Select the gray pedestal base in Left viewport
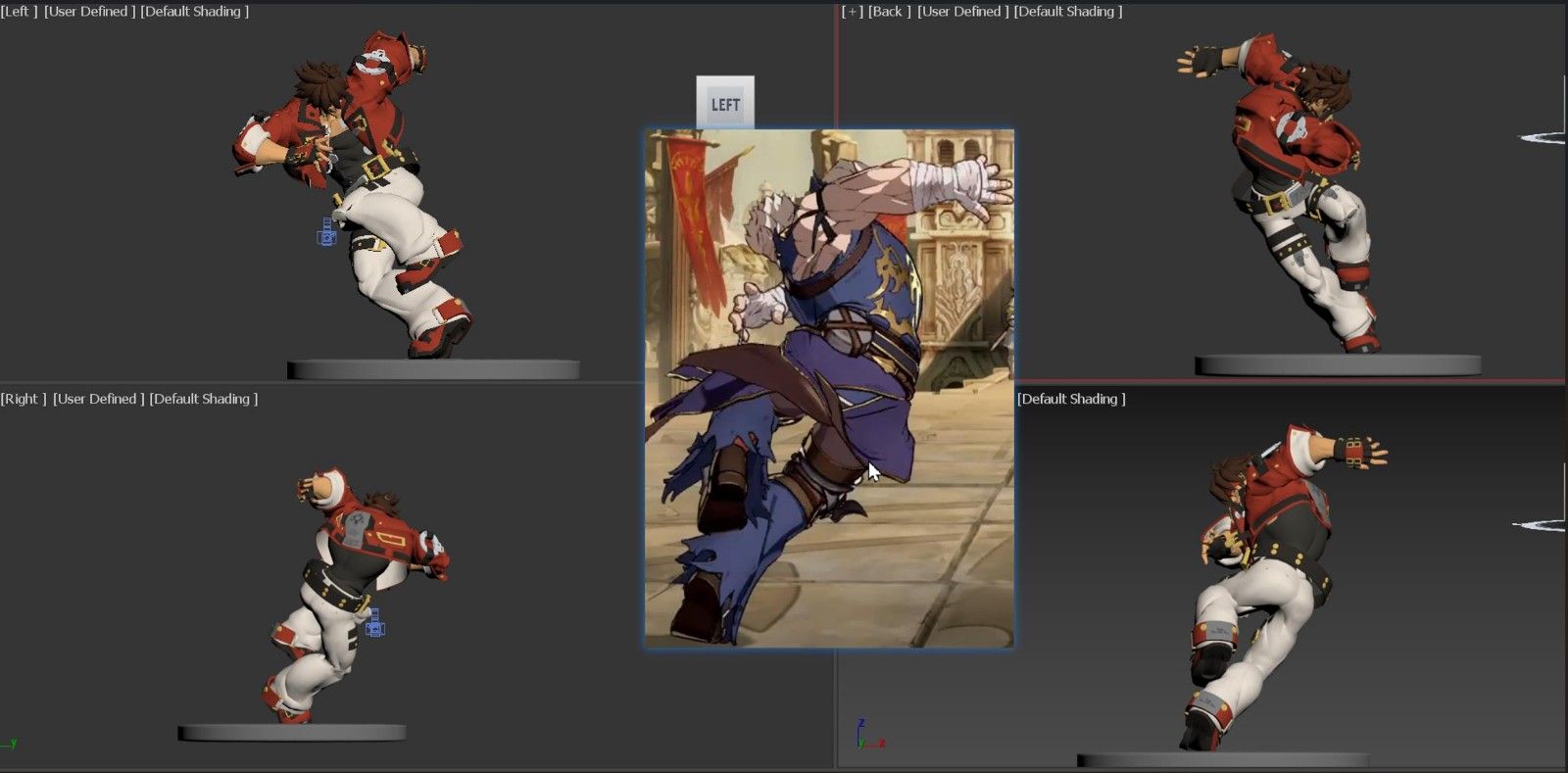This screenshot has width=1568, height=773. click(433, 369)
